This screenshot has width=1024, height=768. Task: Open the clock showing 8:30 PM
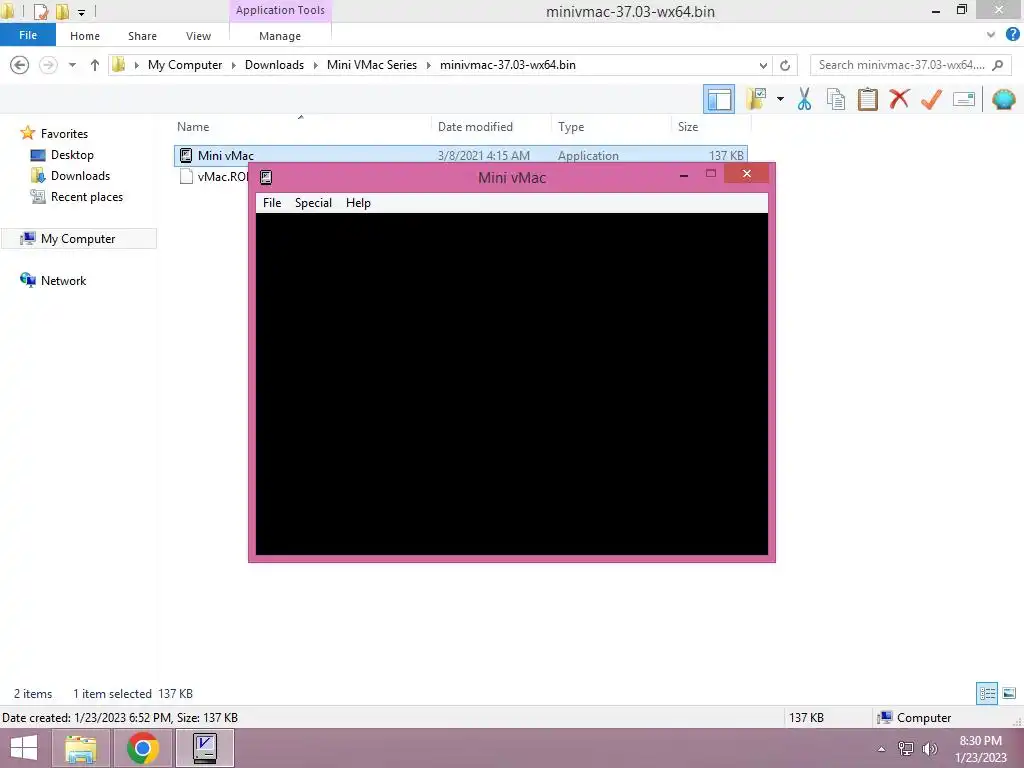coord(980,749)
